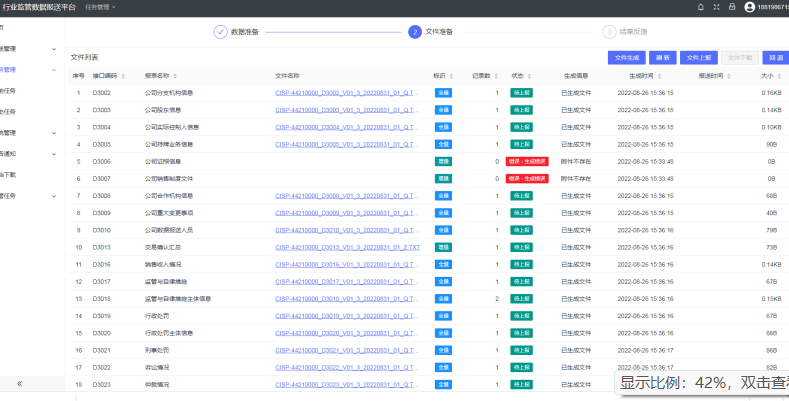
Task: Click the 刷新 button
Action: point(663,58)
